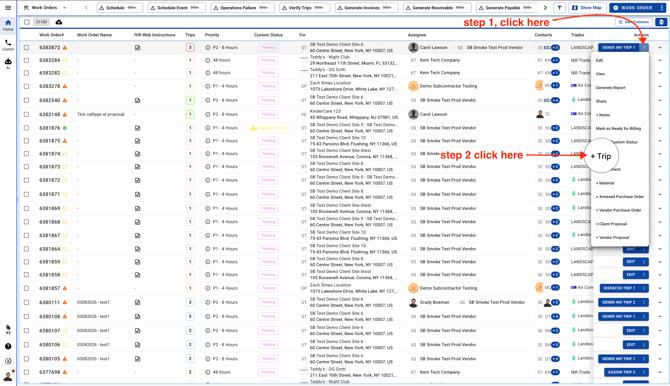
Task: Open the hamburger menu icon
Action: [8, 8]
